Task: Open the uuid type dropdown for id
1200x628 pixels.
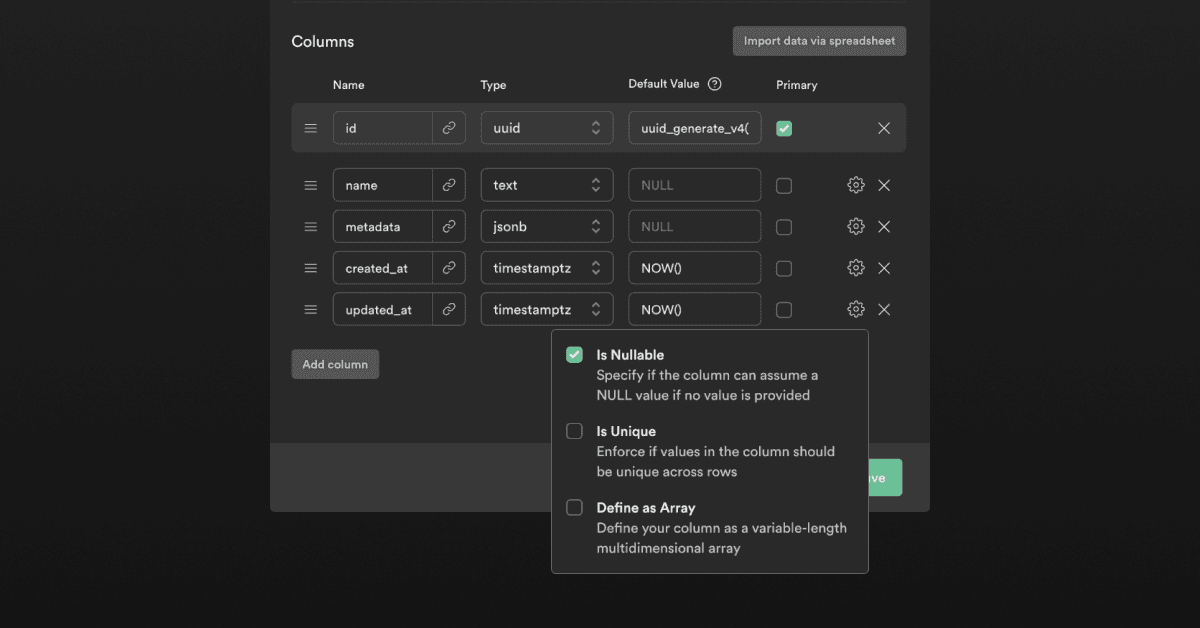Action: pos(546,128)
